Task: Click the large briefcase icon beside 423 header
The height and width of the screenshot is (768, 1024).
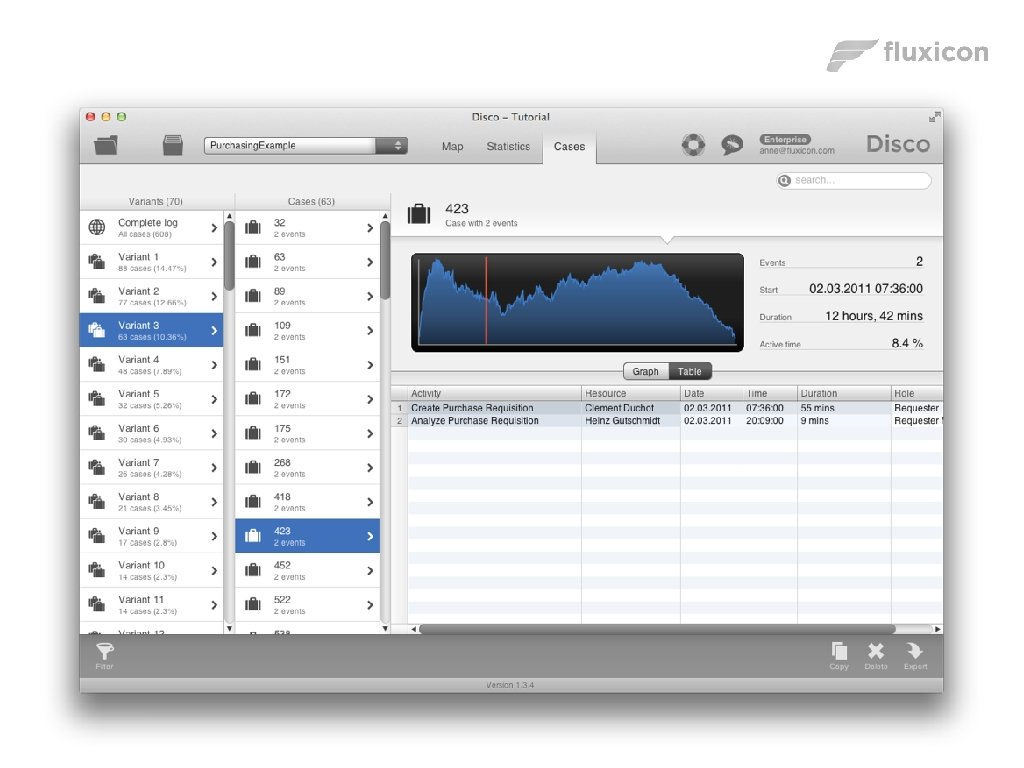Action: (x=419, y=214)
